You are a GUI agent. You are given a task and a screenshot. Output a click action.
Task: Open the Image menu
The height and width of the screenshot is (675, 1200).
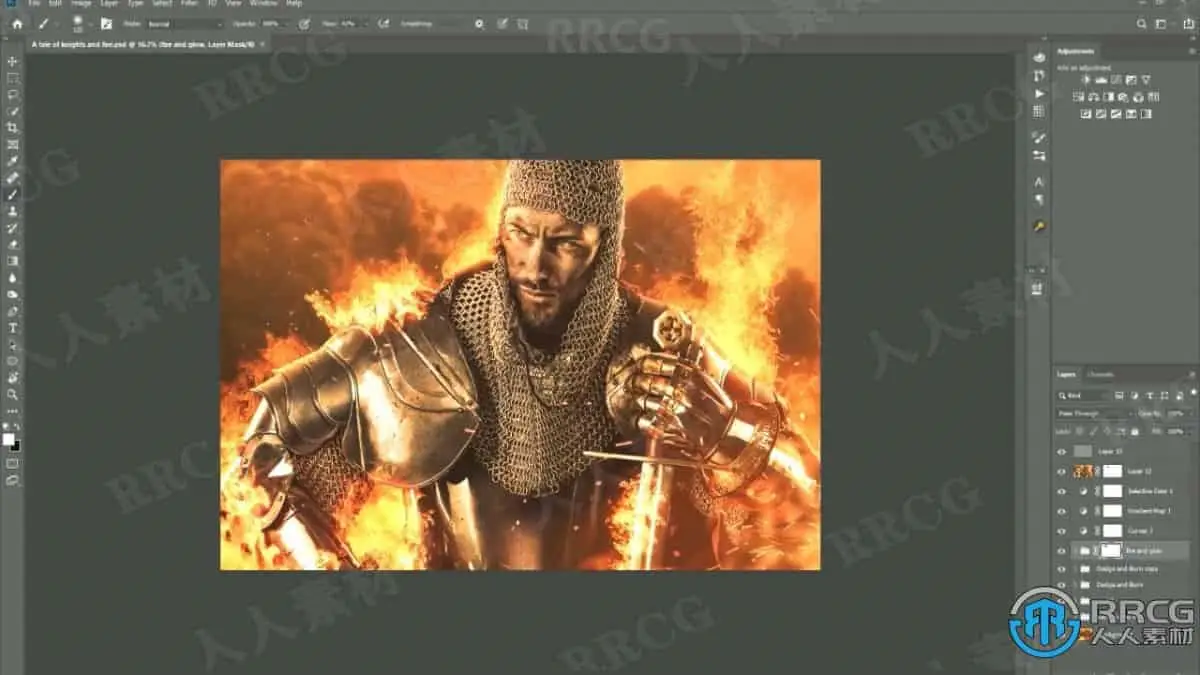pos(81,4)
